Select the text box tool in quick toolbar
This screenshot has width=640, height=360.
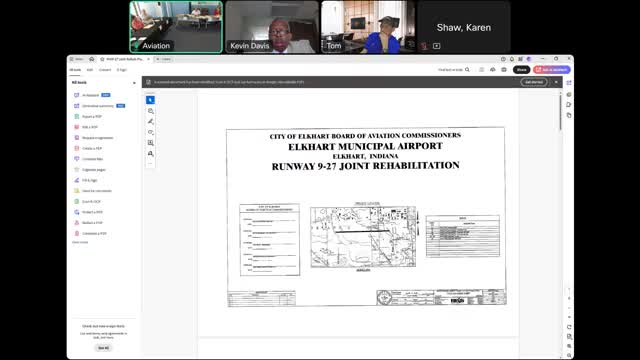coord(151,143)
